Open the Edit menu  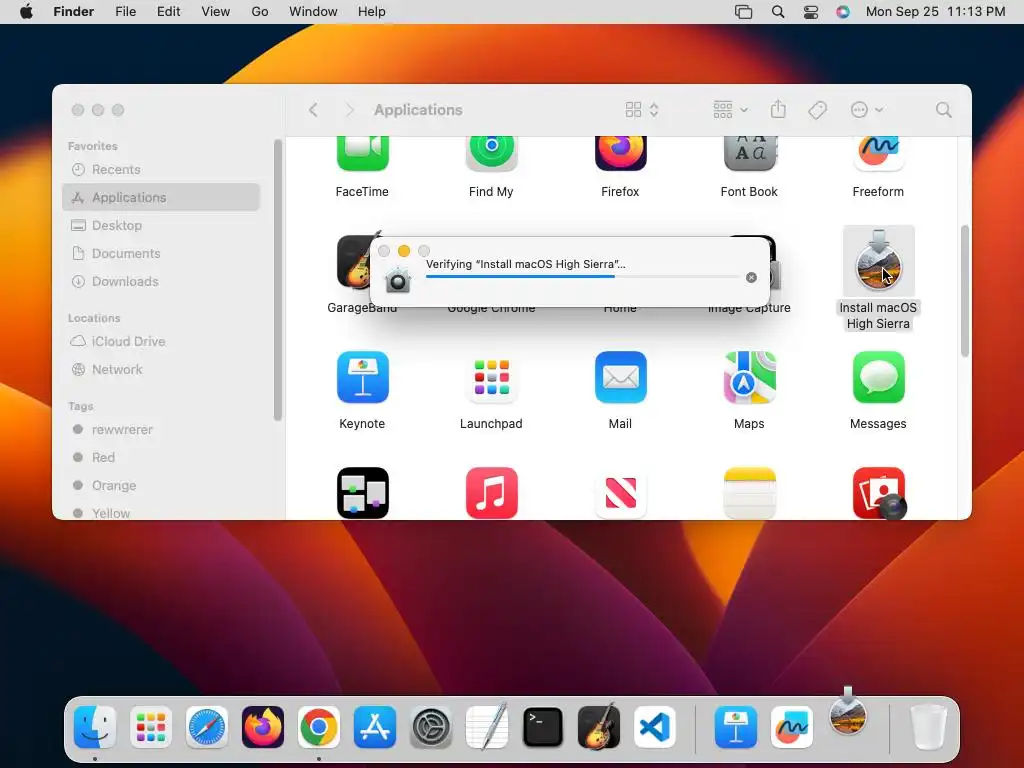pyautogui.click(x=168, y=12)
